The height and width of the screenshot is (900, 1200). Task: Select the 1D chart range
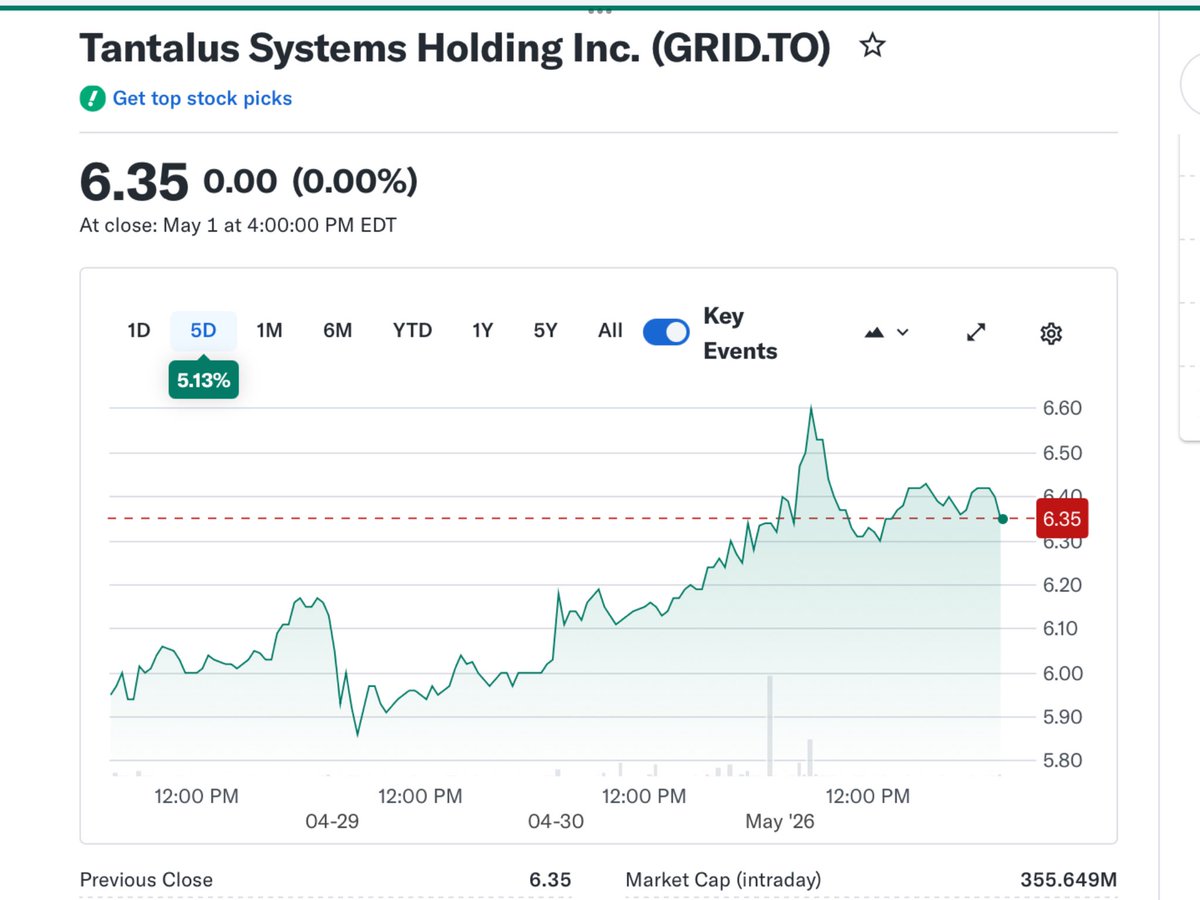tap(139, 330)
